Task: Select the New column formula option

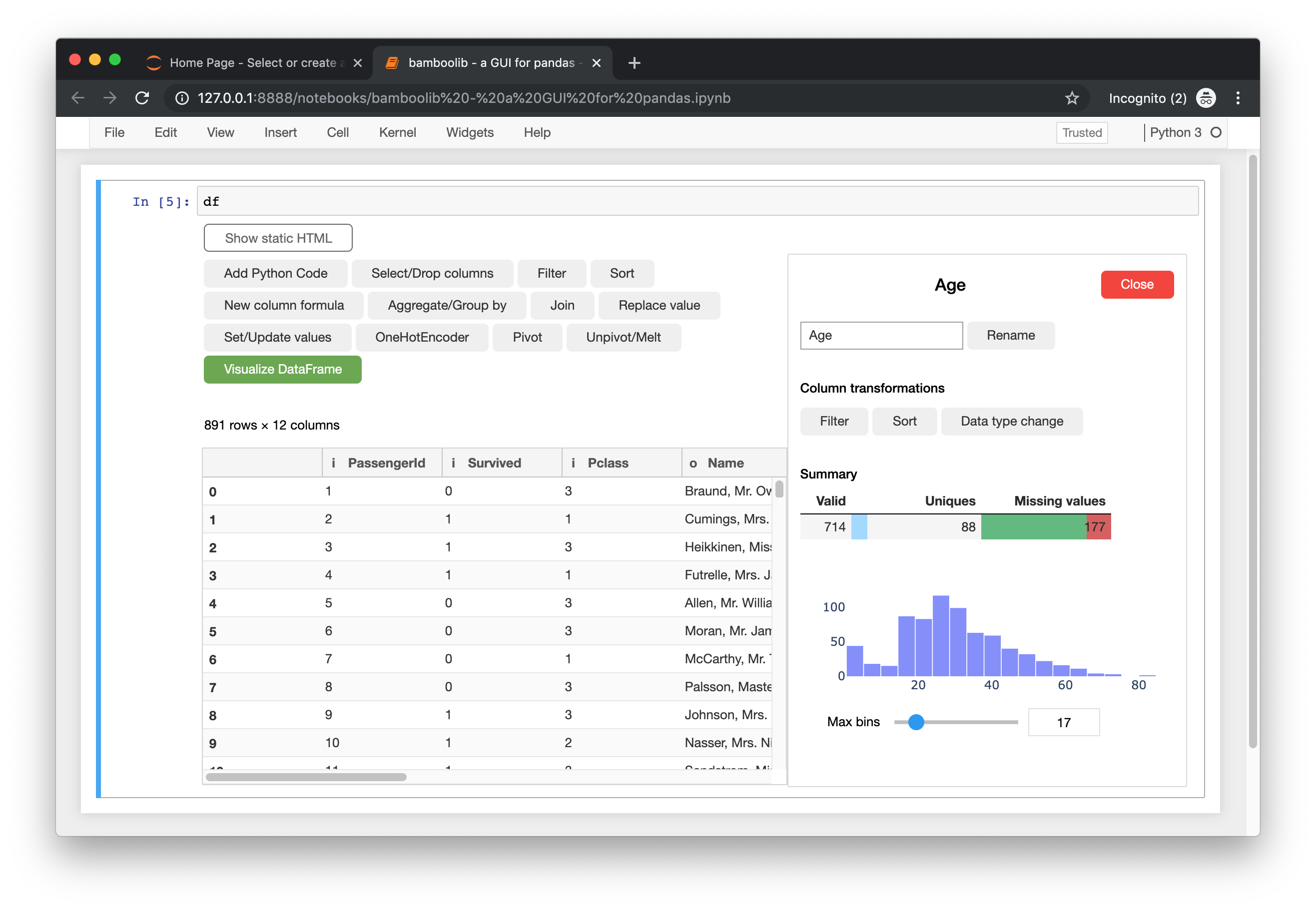Action: (x=283, y=305)
